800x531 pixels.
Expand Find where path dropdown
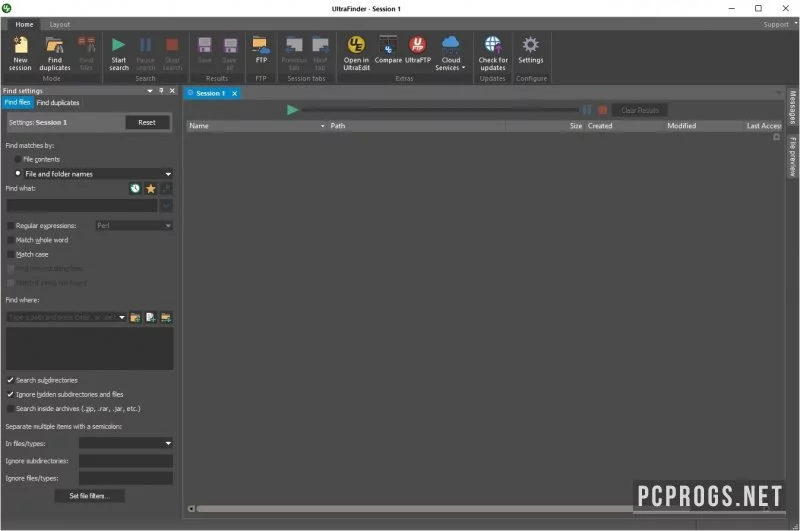(122, 317)
